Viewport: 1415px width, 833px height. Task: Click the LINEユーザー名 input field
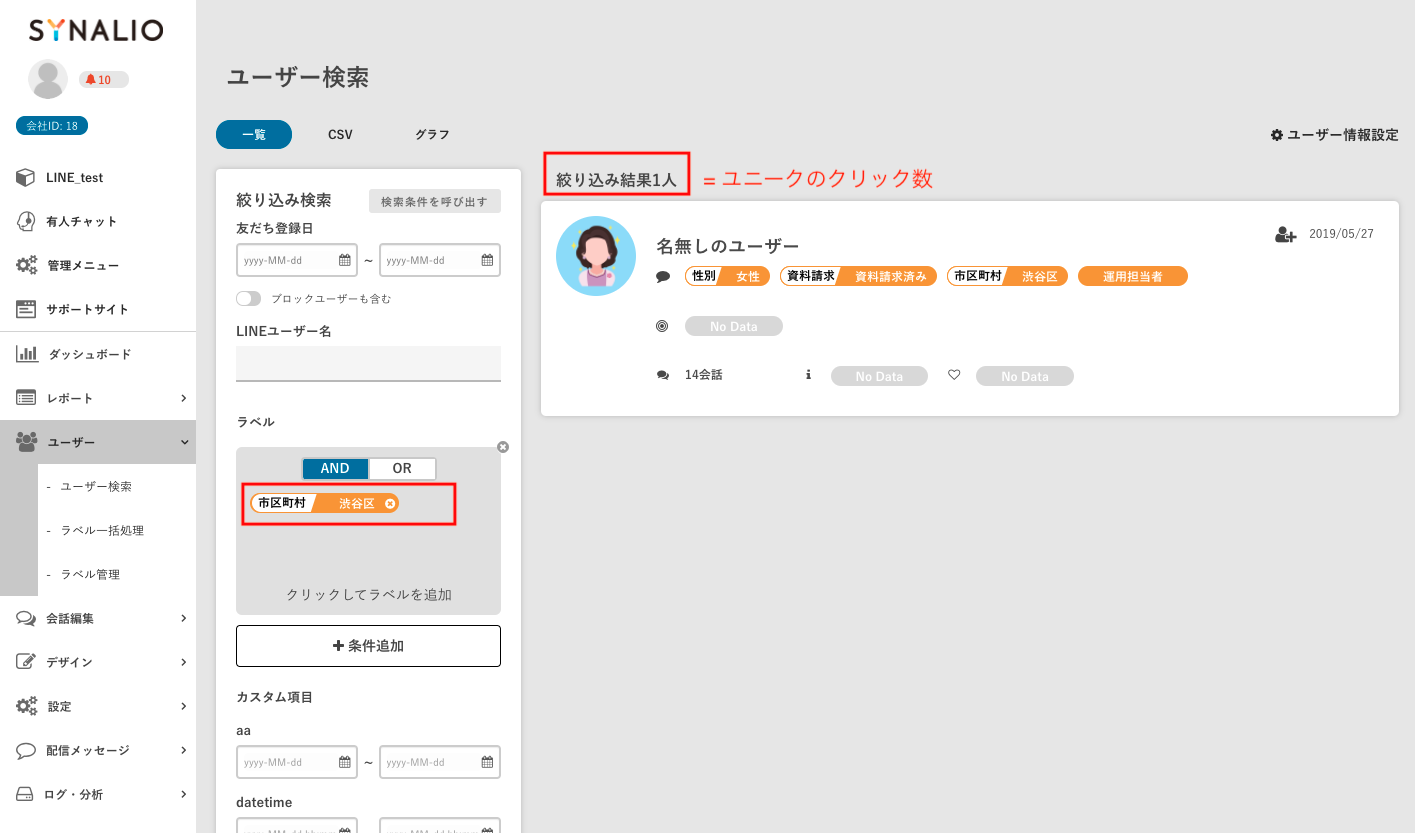pos(368,363)
